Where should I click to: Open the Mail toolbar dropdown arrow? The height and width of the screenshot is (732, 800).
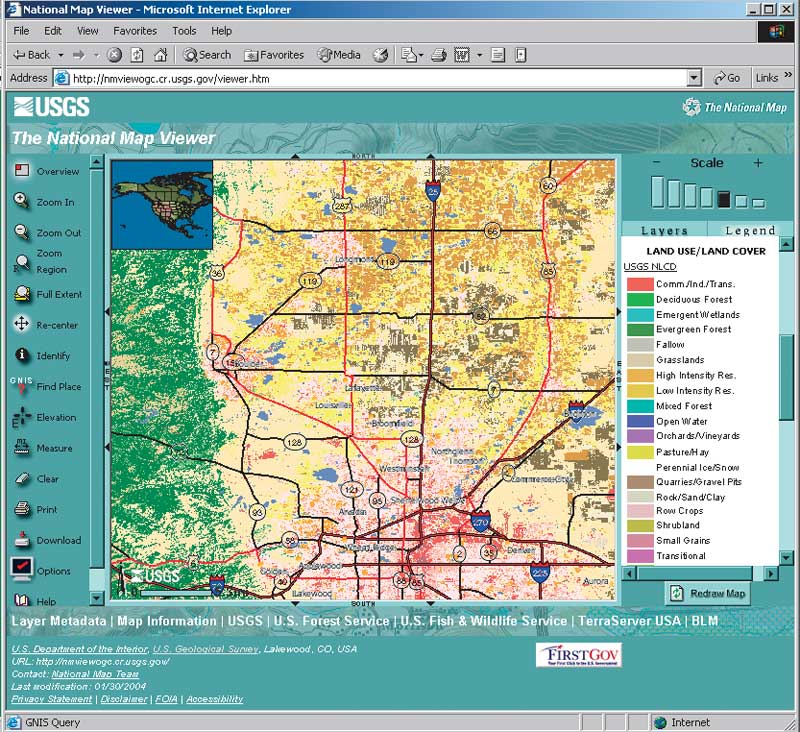tap(421, 55)
